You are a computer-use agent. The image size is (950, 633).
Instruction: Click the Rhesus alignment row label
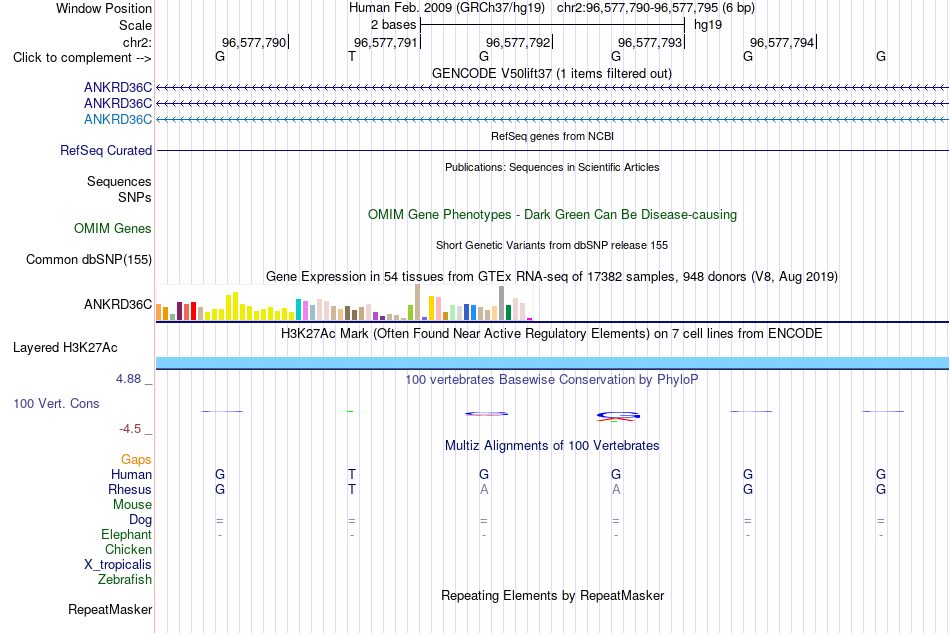tap(130, 489)
